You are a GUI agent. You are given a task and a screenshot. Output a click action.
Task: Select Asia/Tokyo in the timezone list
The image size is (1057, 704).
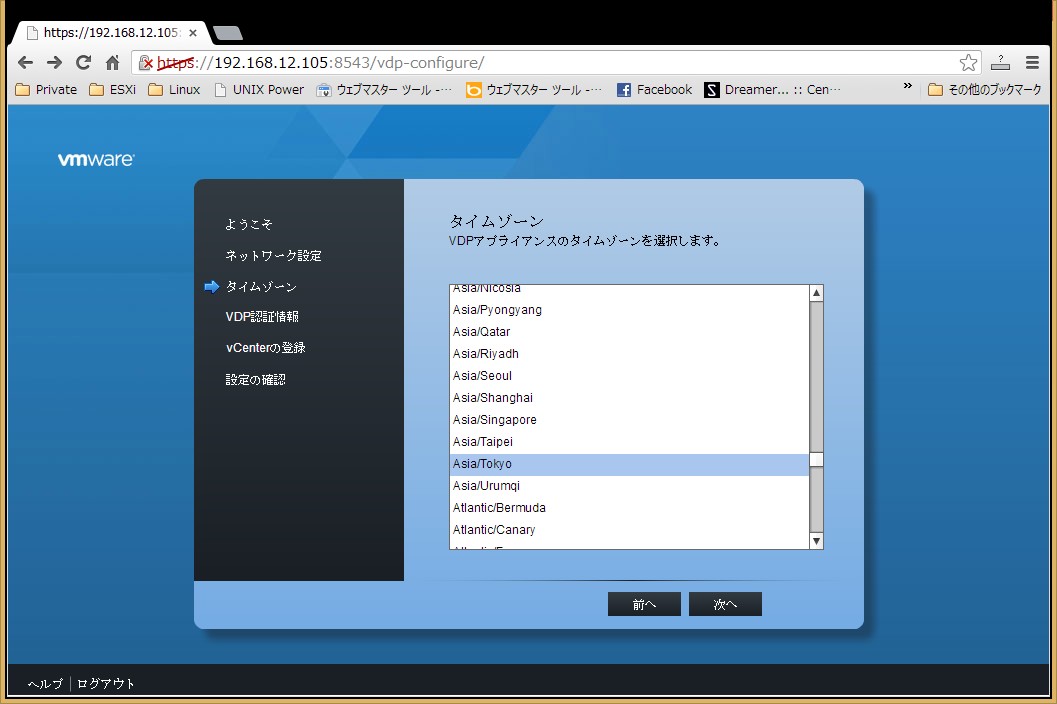[x=630, y=464]
